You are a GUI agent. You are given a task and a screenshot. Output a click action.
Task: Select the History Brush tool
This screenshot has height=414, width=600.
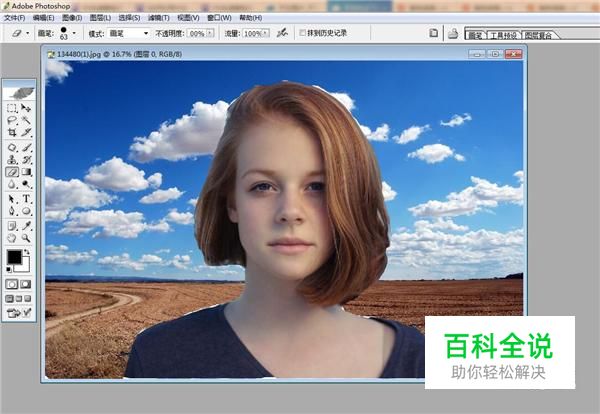(26, 160)
